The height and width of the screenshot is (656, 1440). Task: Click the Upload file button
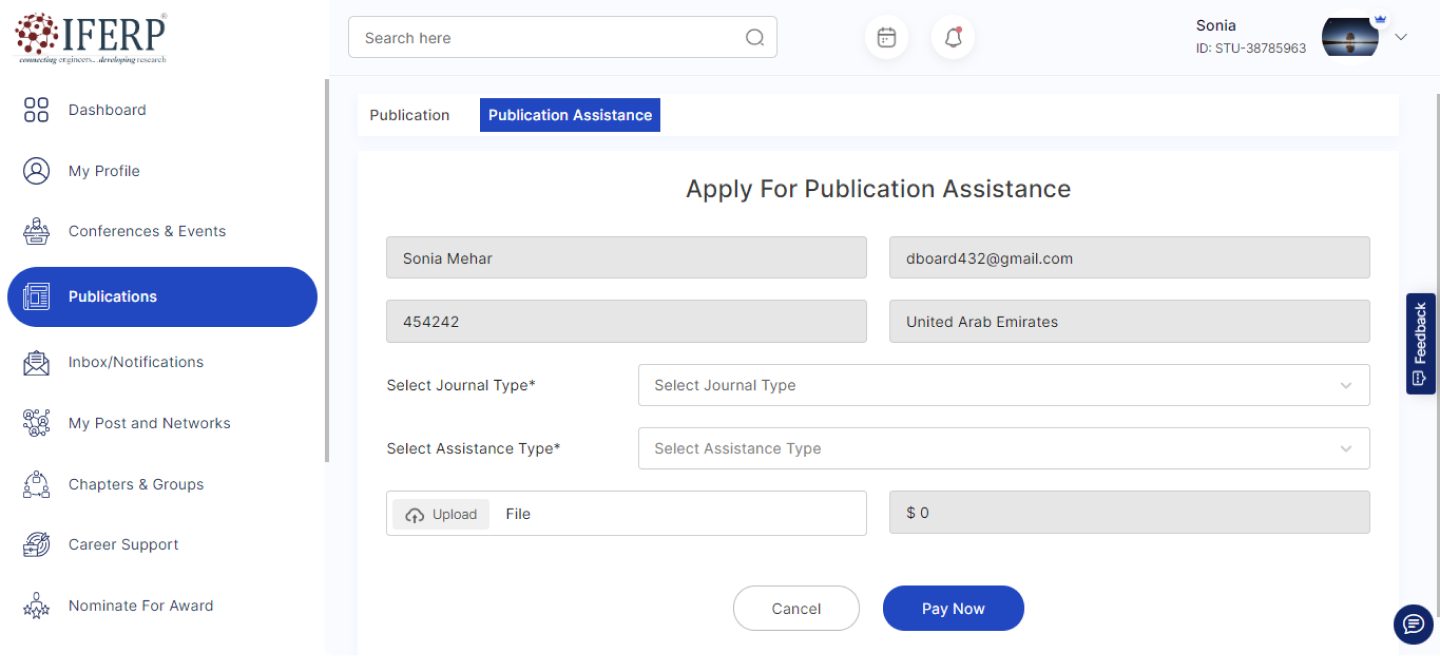(441, 514)
